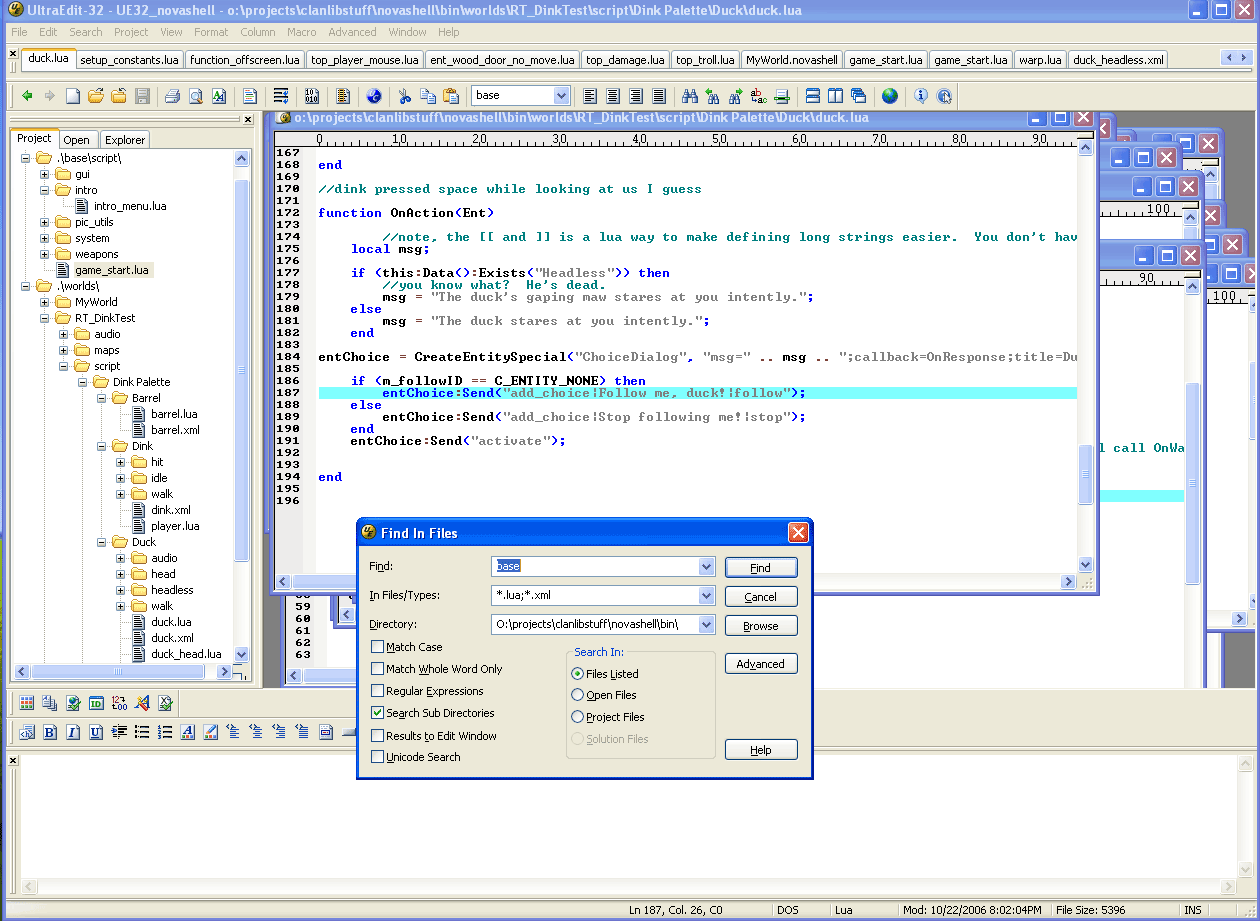Viewport: 1260px width, 921px height.
Task: Click the numbered list icon in HTML toolbar
Action: coord(165,732)
